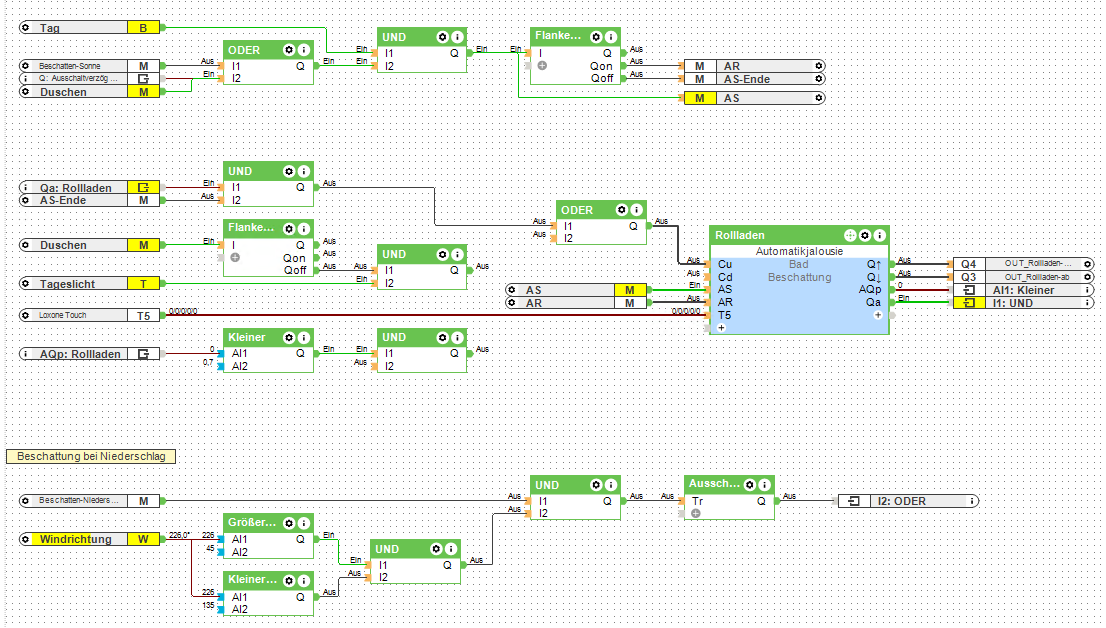Click the yellow 'W' type tag on Windrichtung
Image resolution: width=1106 pixels, height=628 pixels.
(143, 539)
